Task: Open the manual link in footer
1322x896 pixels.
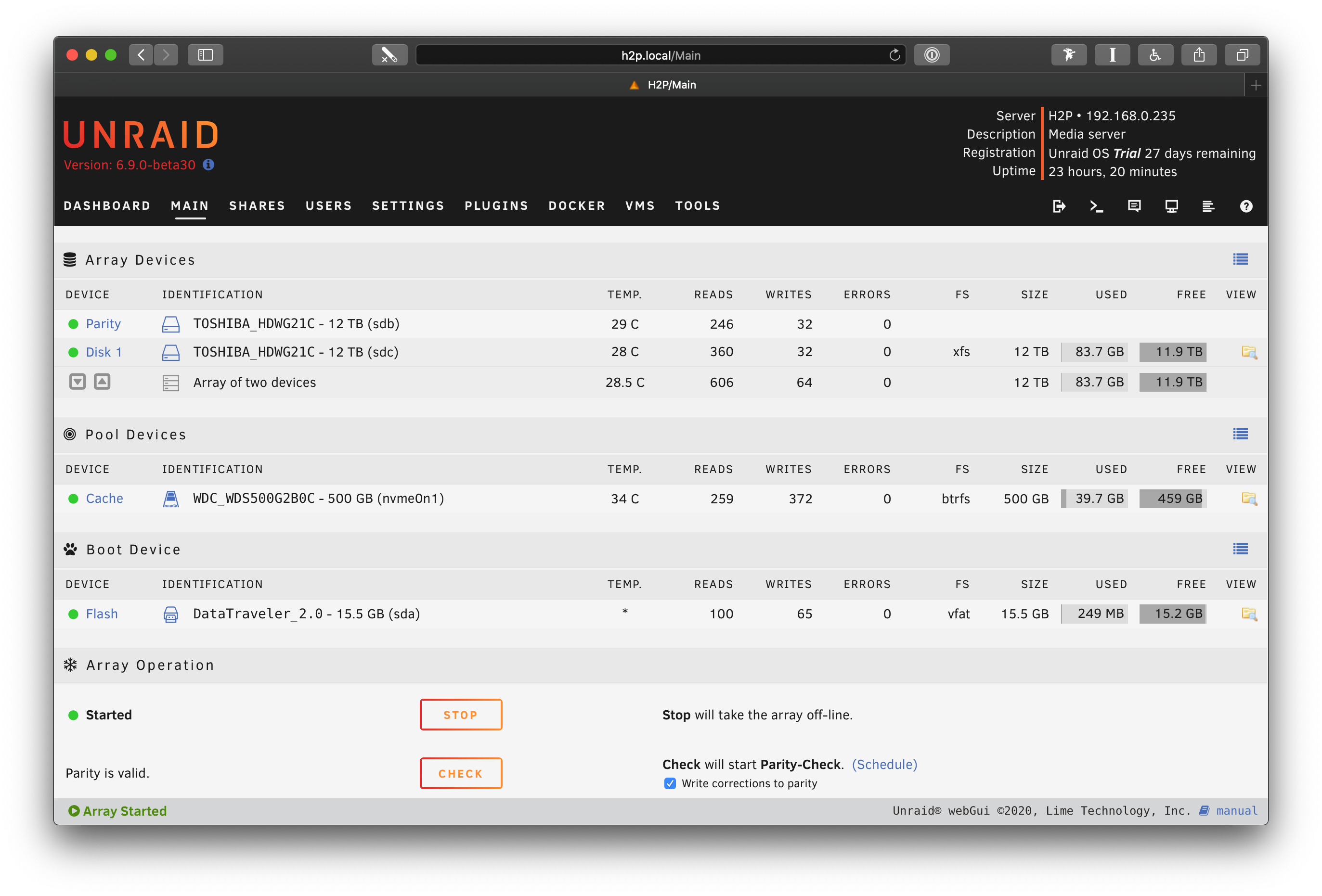Action: [x=1236, y=811]
